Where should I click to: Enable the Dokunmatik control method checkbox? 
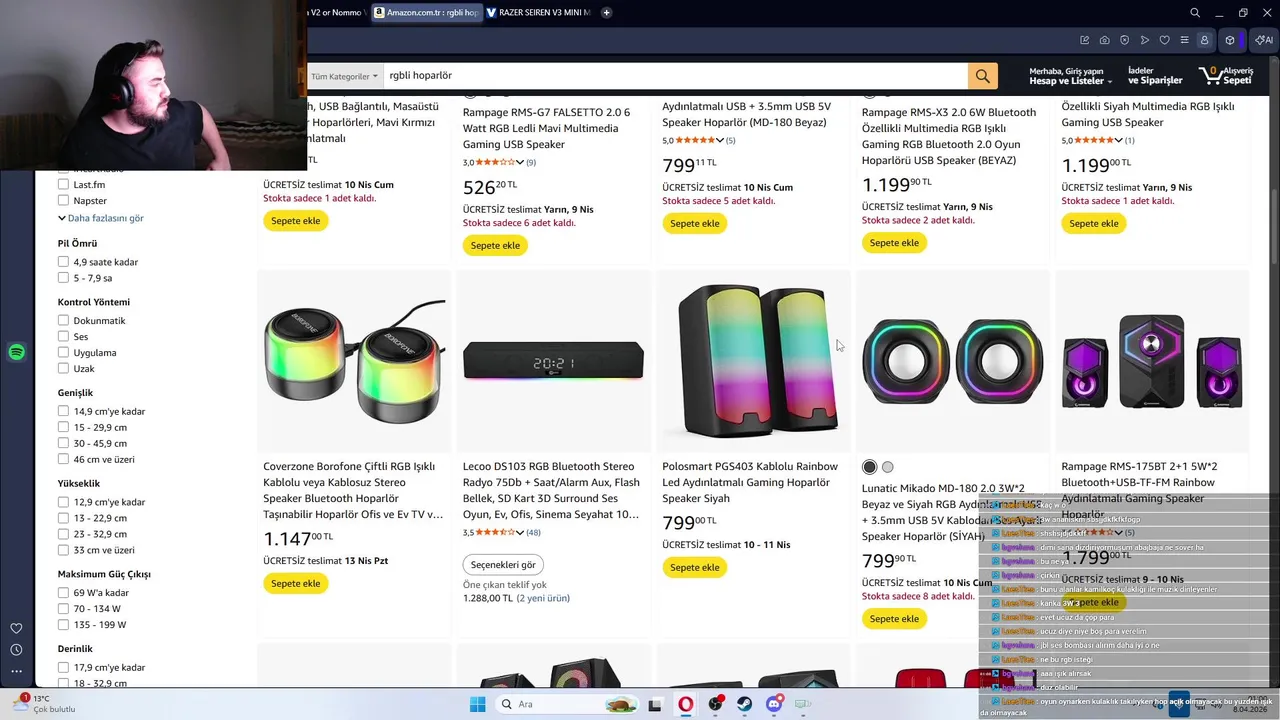point(63,321)
